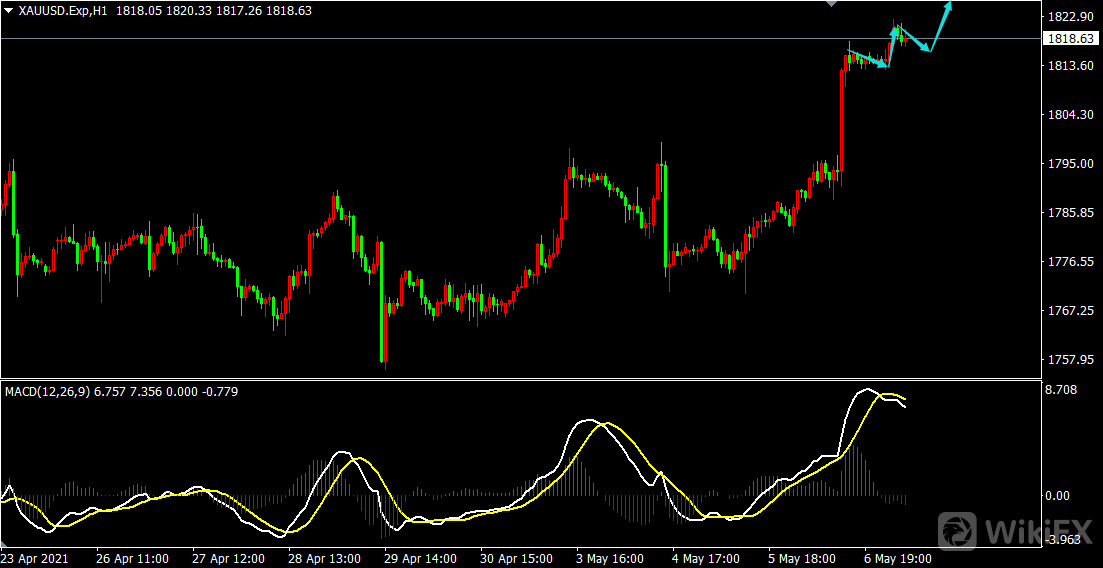Click the gray chart shift triangle at top
This screenshot has width=1103, height=568.
pyautogui.click(x=829, y=4)
